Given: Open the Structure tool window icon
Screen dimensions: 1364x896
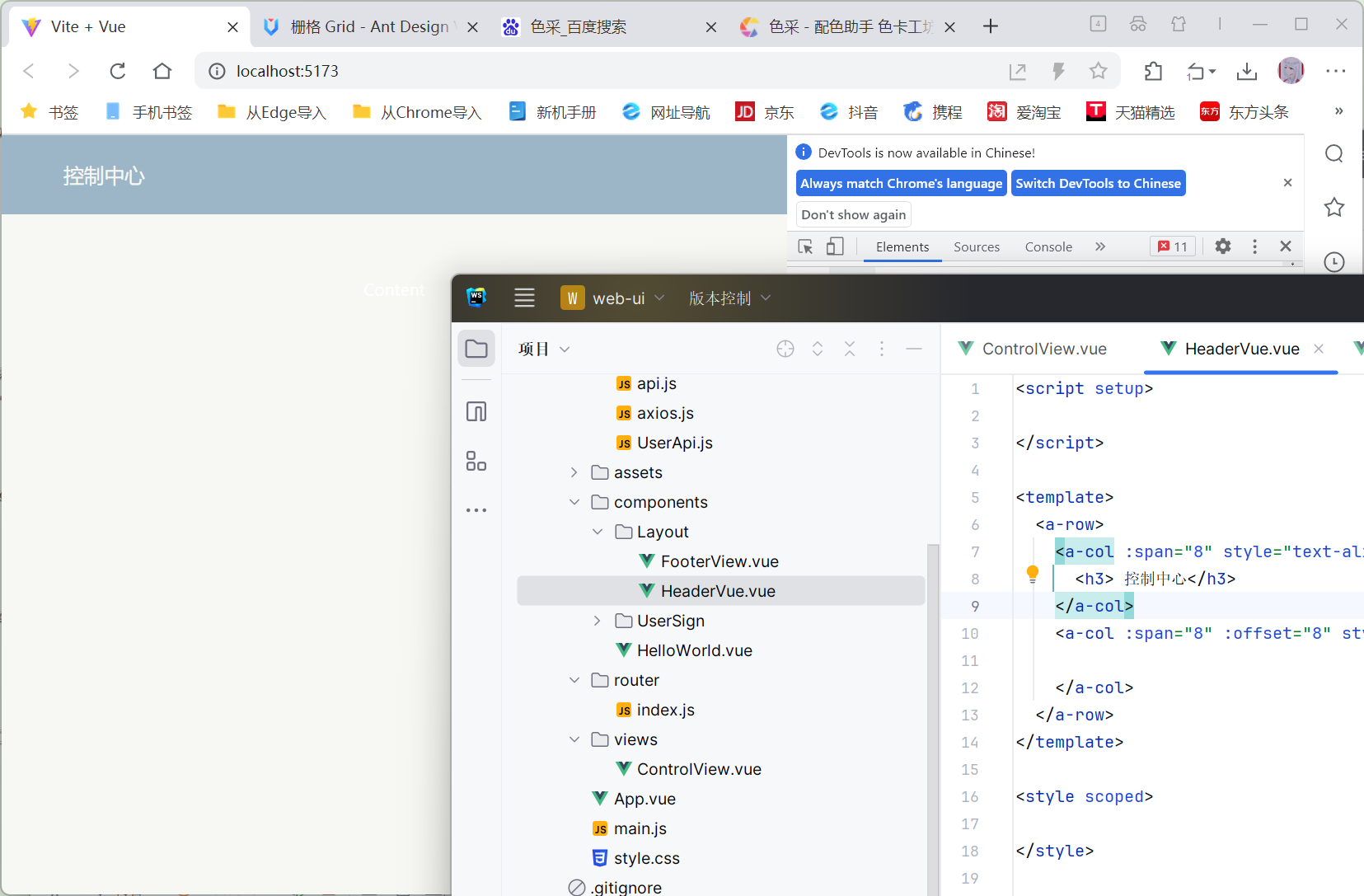Looking at the screenshot, I should tap(476, 461).
